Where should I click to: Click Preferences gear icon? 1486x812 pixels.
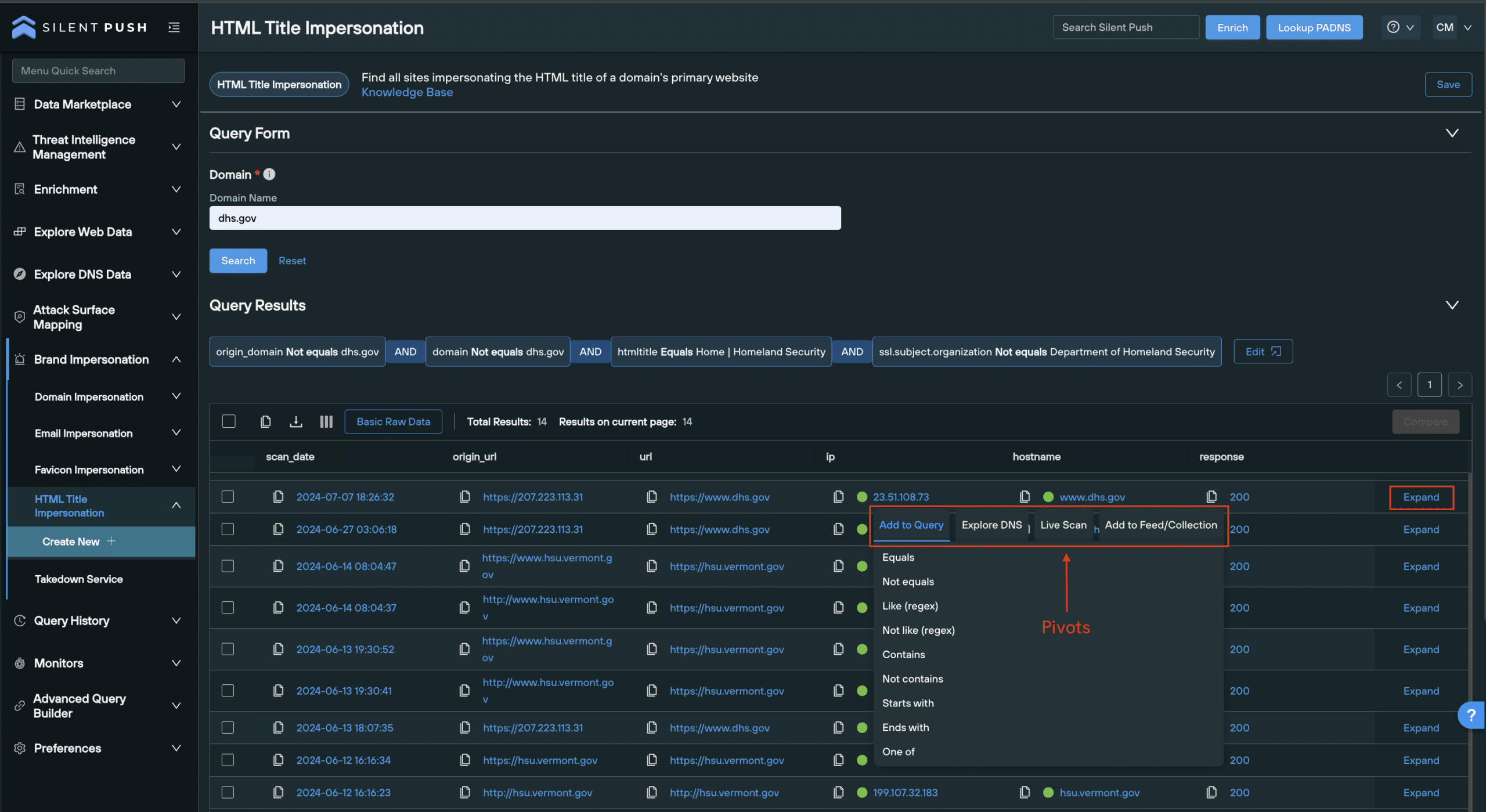click(20, 748)
